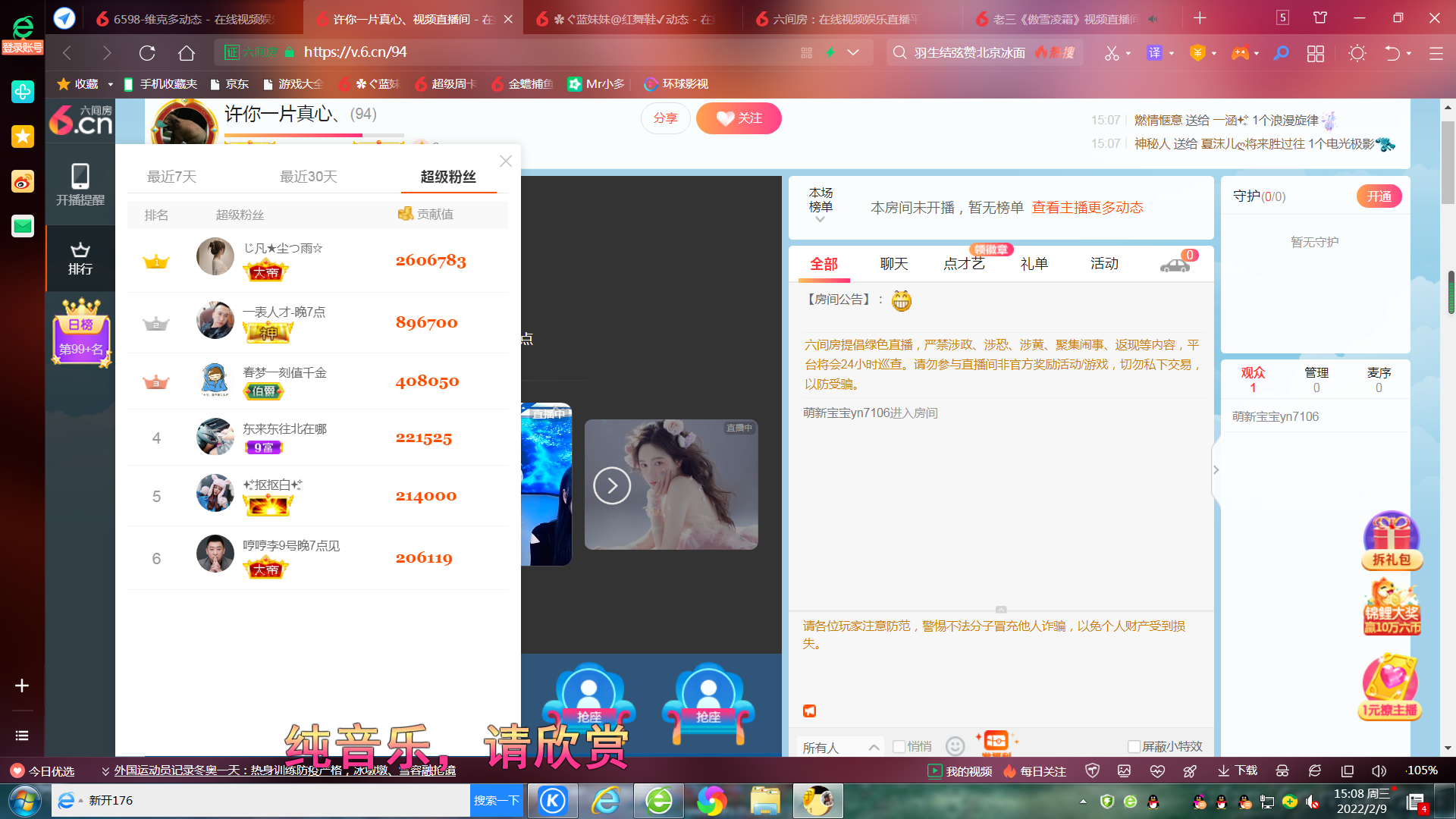Click the page vertical scrollbar thumb
The image size is (1456, 819).
click(x=1448, y=163)
